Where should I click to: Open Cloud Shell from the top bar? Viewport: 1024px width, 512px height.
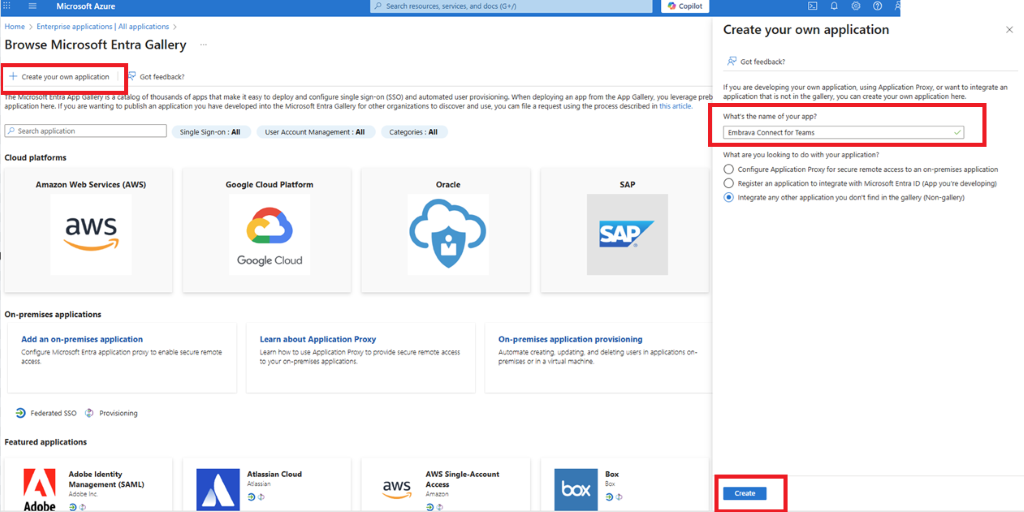(812, 6)
